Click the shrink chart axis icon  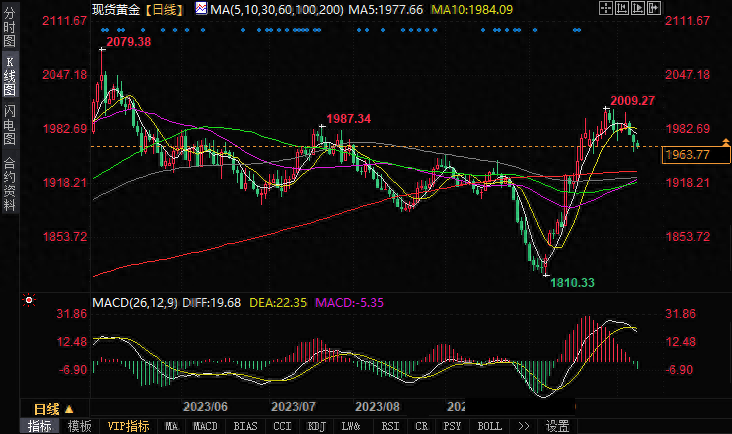point(622,8)
